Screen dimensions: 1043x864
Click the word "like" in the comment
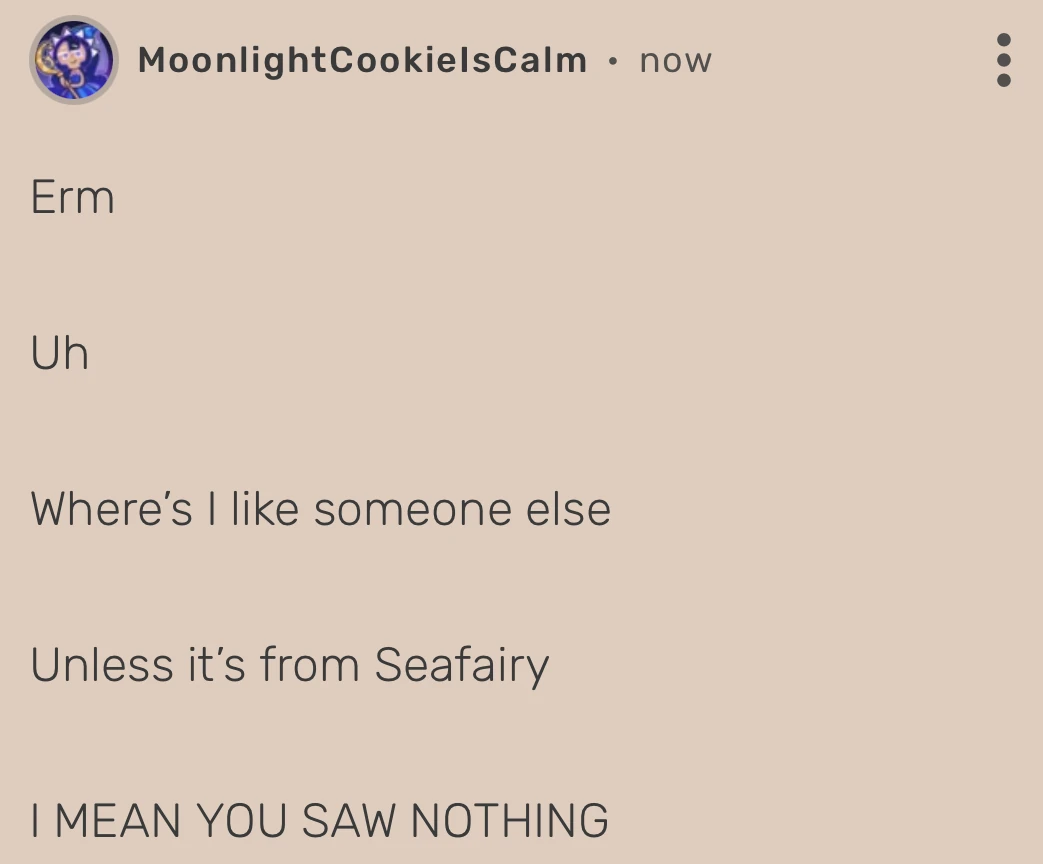pos(265,509)
